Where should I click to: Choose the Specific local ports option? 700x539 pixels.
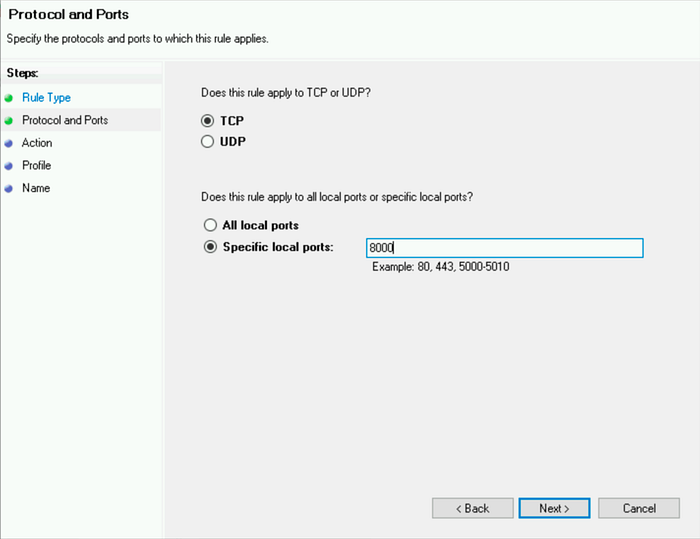210,247
